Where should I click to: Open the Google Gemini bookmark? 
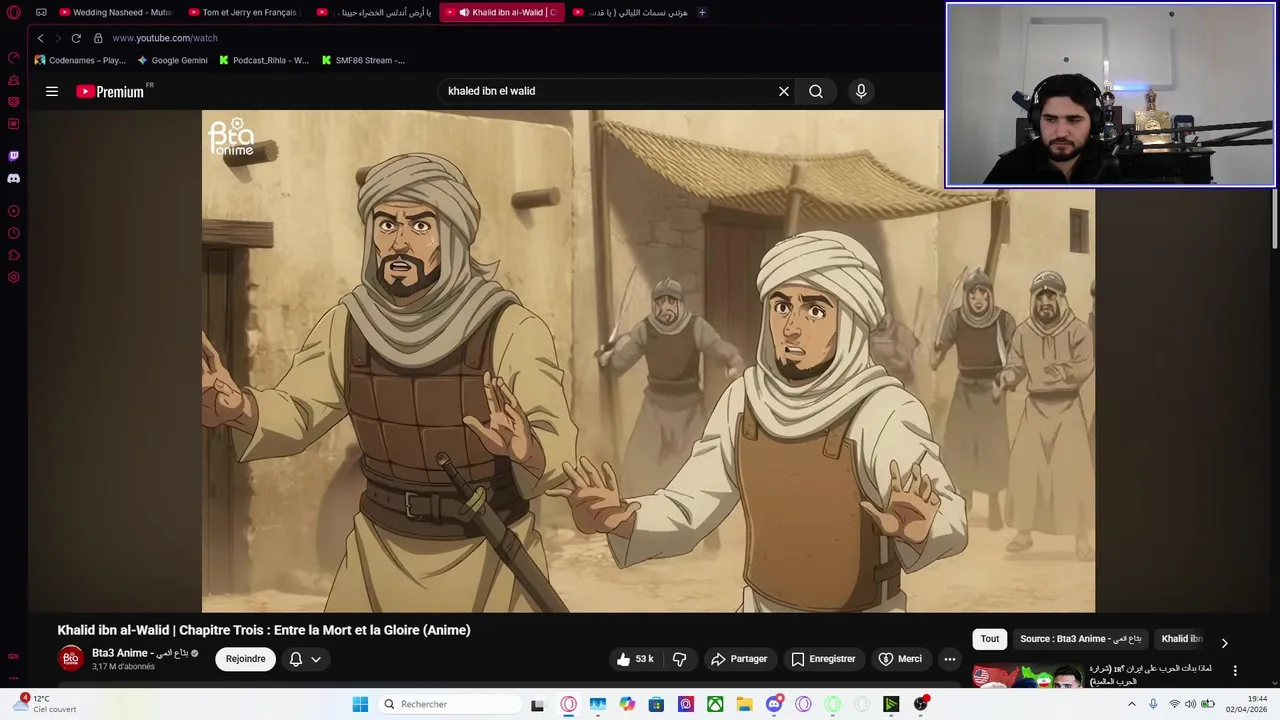pyautogui.click(x=172, y=60)
